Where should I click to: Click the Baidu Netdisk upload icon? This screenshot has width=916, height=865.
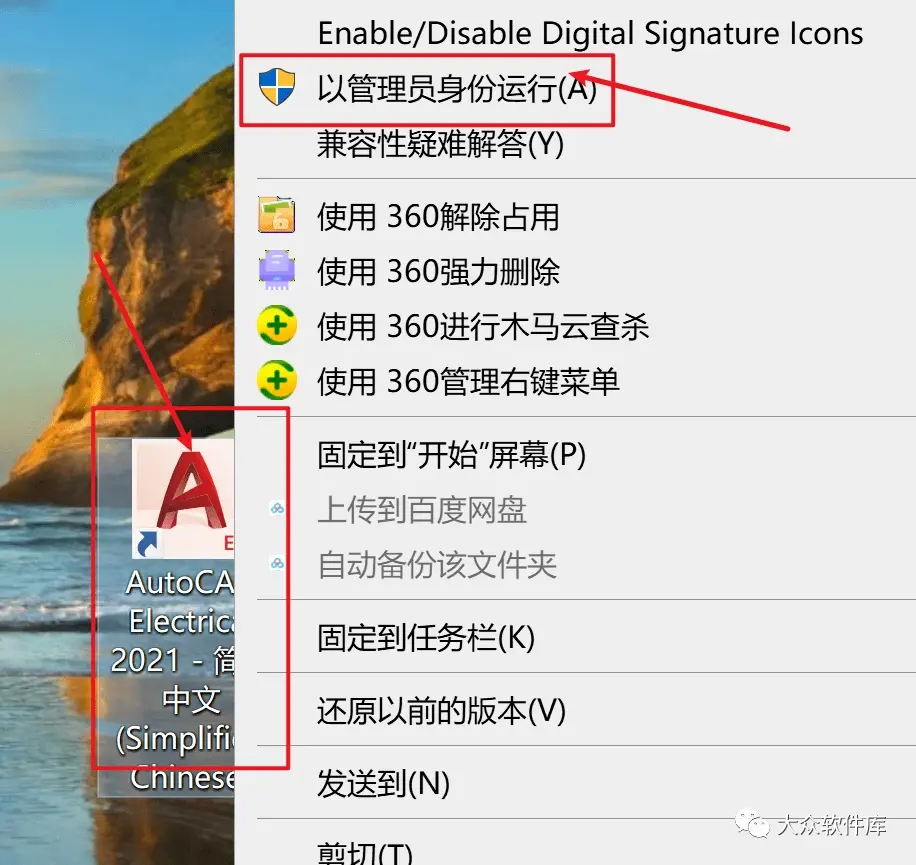coord(277,509)
